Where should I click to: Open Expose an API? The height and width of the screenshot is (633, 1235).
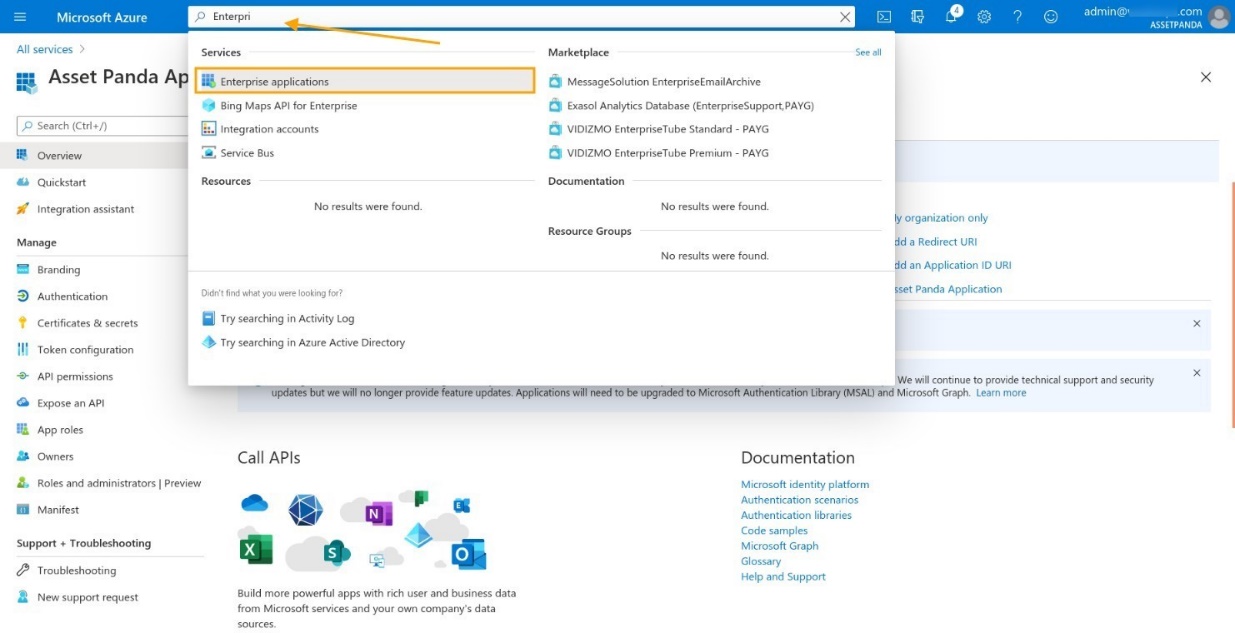70,403
